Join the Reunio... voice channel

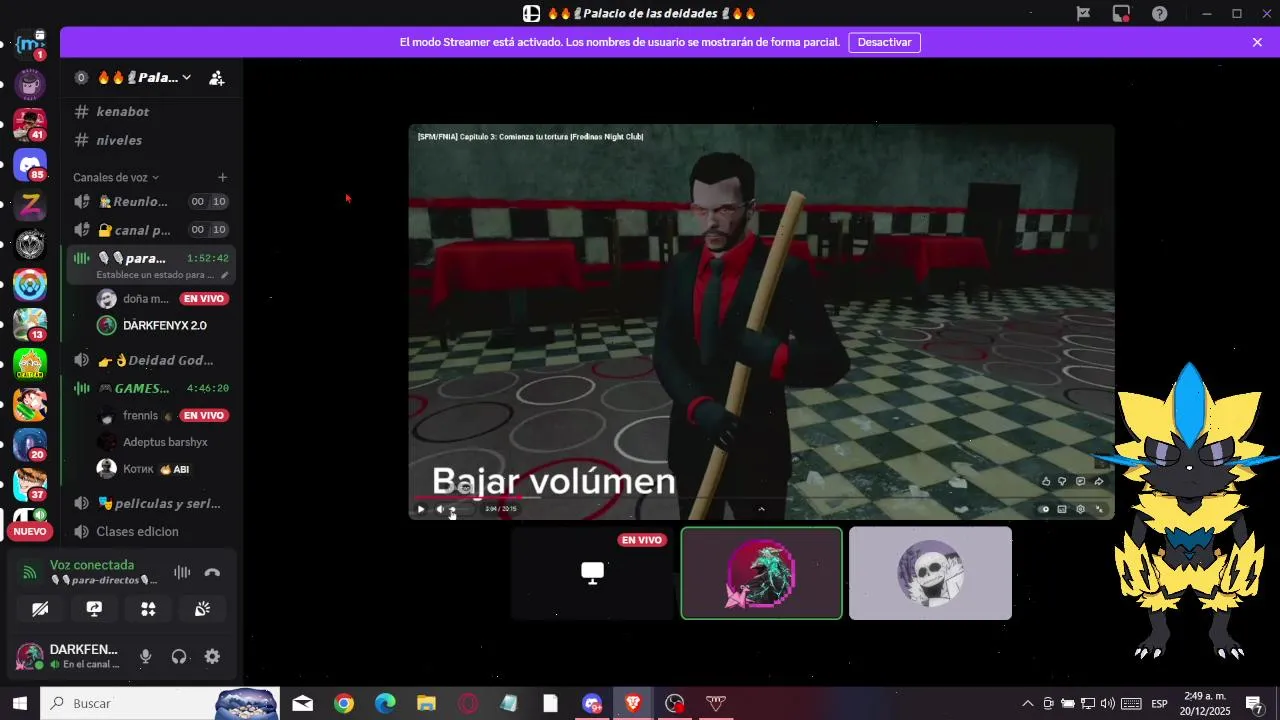[x=150, y=202]
